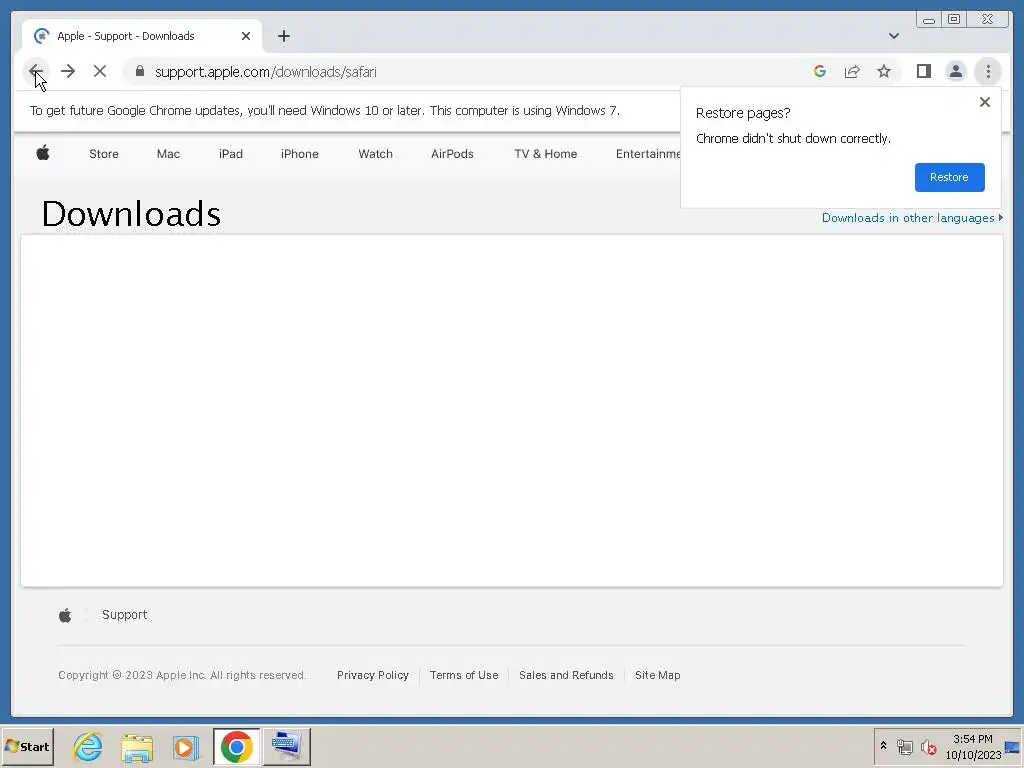Open the TV & Home nav item
This screenshot has width=1024, height=768.
pyautogui.click(x=545, y=154)
